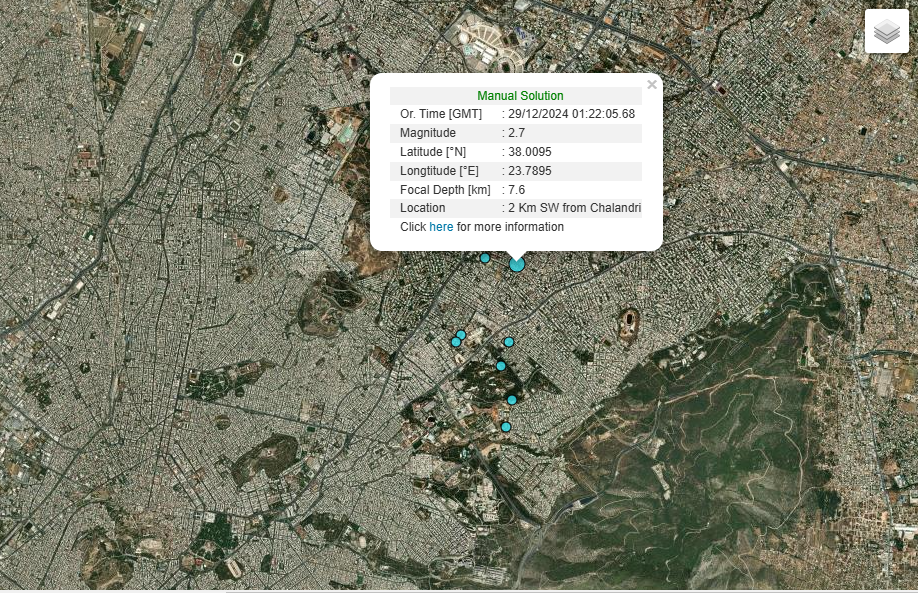Viewport: 918px width, 593px height.
Task: Select upper marker of the overlapping pair
Action: (x=461, y=335)
